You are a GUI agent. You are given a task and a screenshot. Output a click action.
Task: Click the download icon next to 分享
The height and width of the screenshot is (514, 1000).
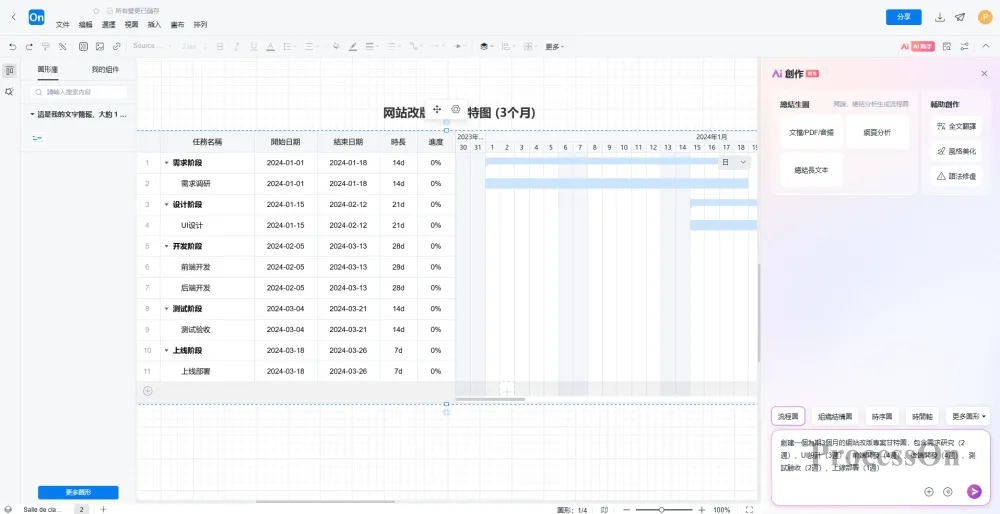[939, 17]
